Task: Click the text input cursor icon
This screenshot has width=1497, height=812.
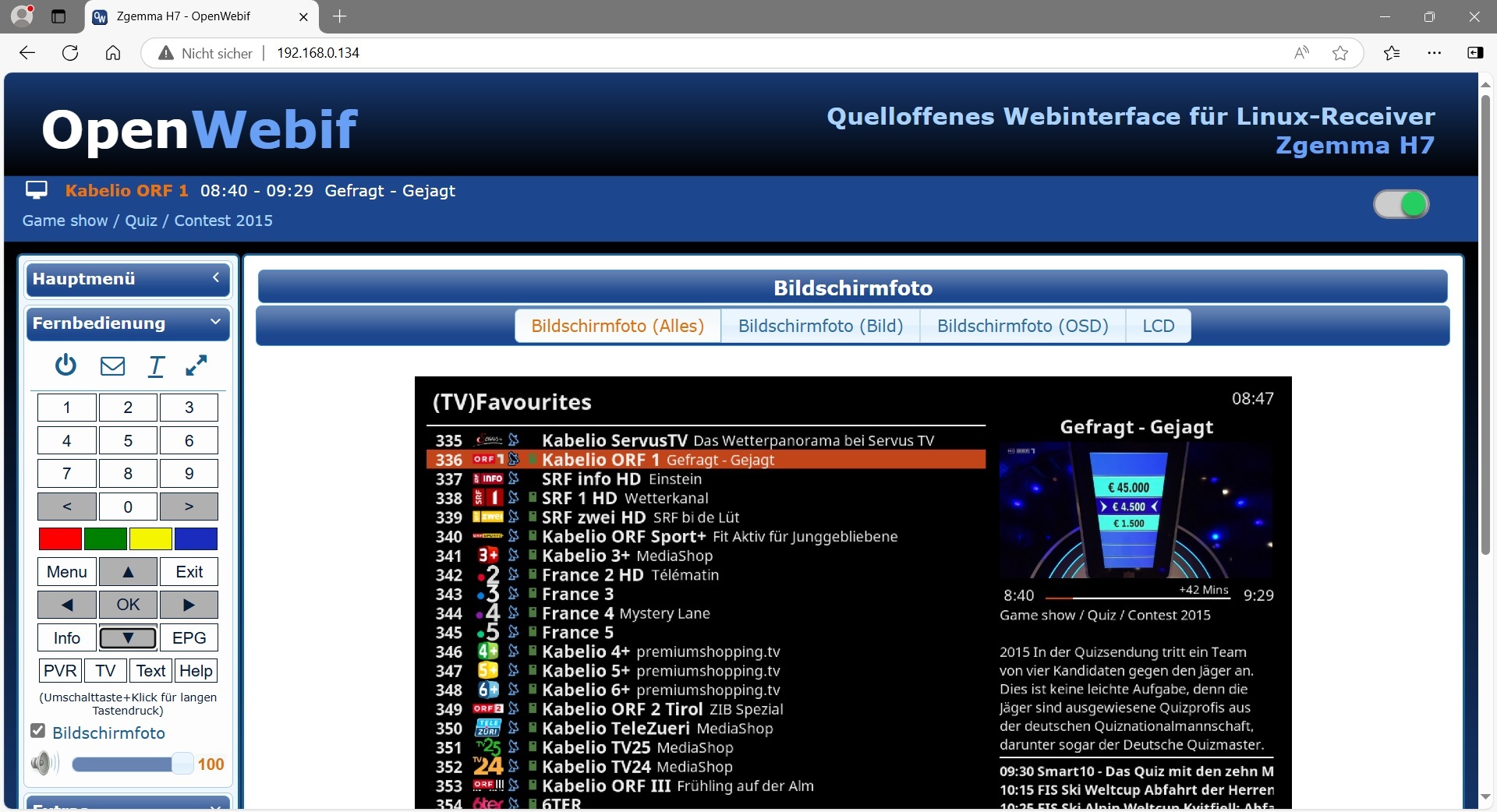Action: pos(156,365)
